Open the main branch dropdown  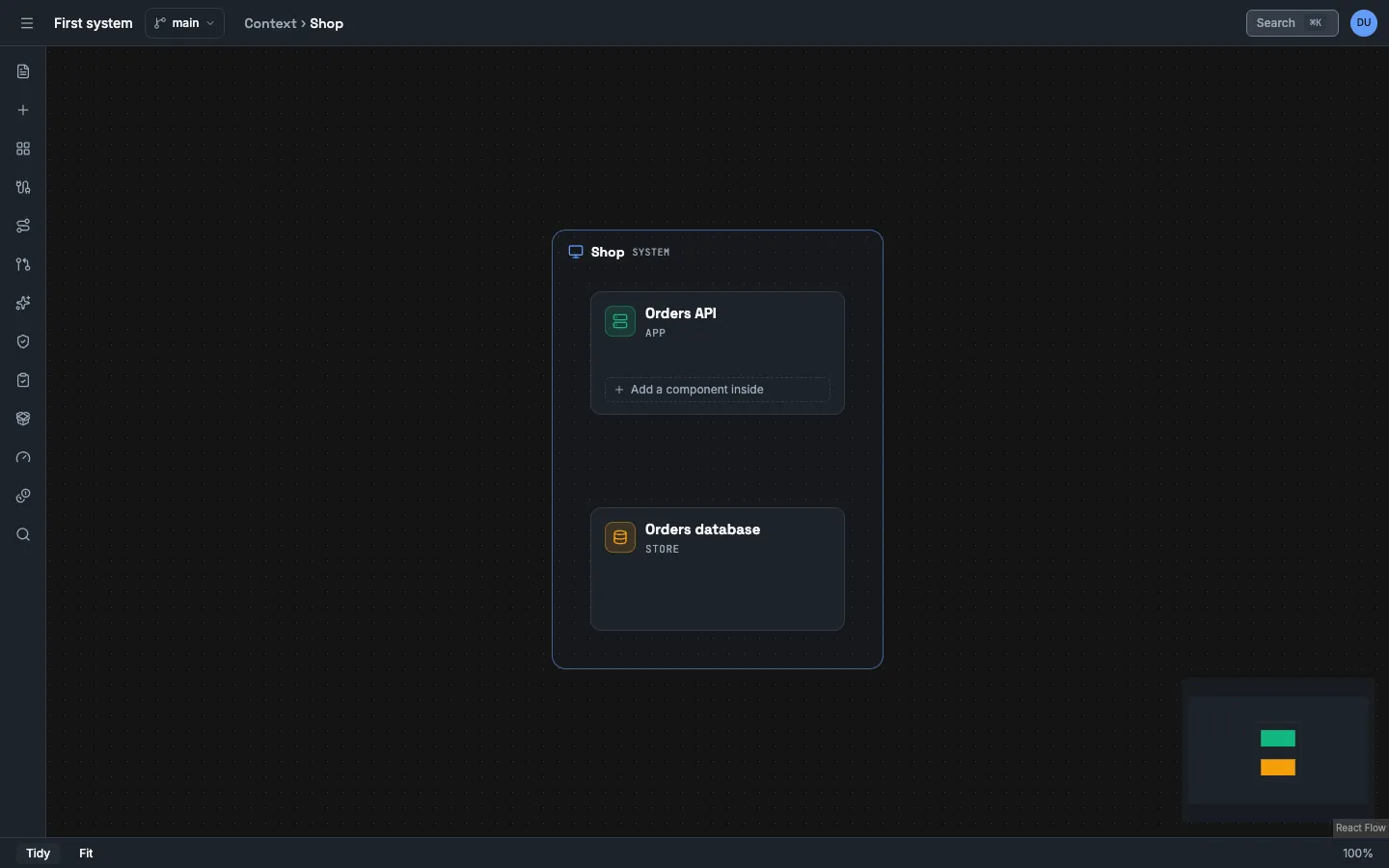(x=185, y=23)
